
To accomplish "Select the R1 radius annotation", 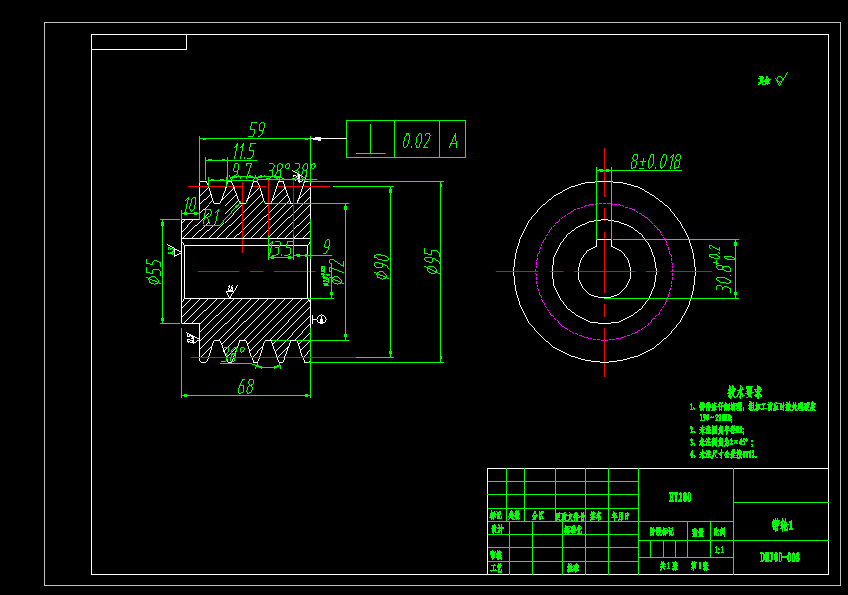I will pos(211,217).
